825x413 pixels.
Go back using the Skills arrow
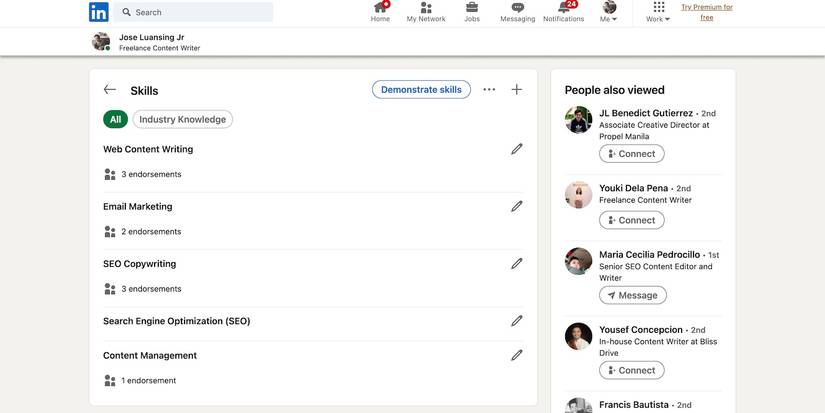tap(109, 89)
